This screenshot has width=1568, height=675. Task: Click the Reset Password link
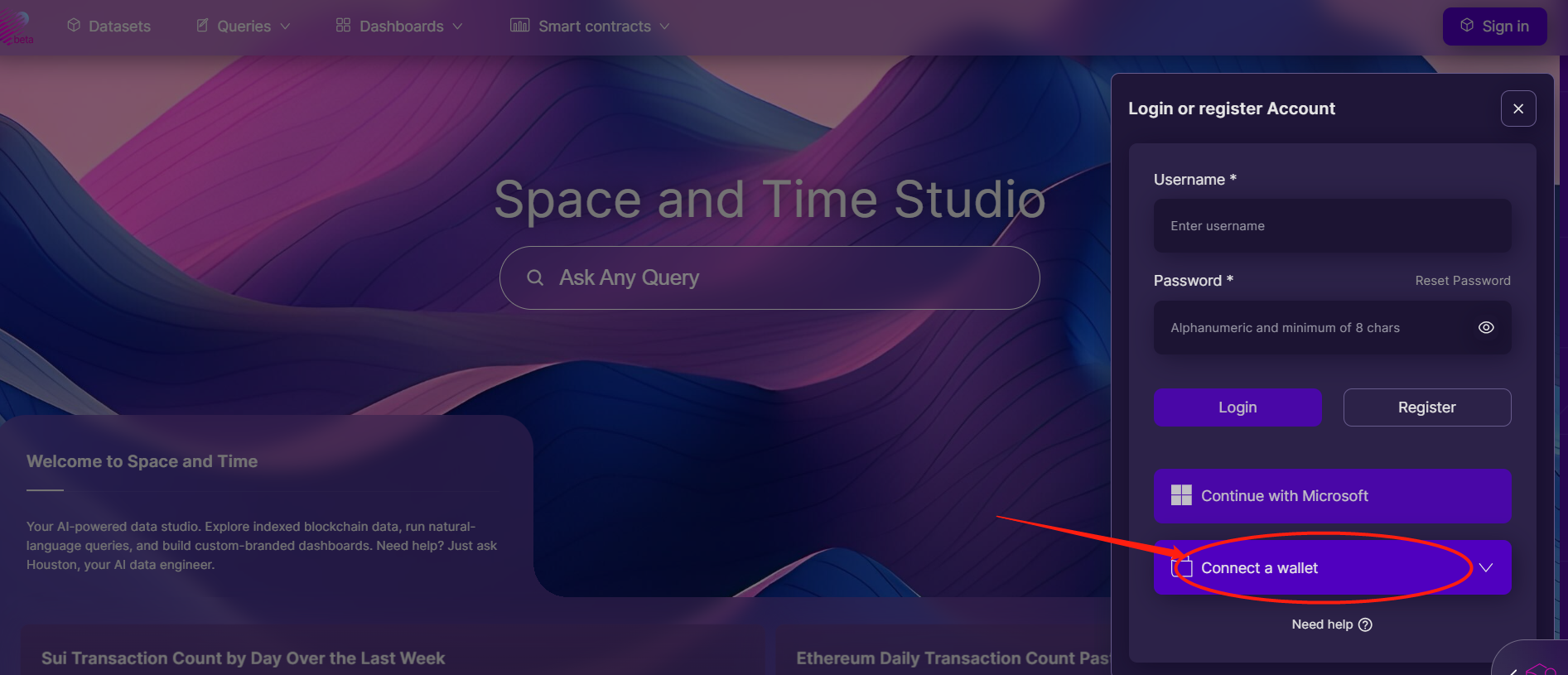[1462, 281]
